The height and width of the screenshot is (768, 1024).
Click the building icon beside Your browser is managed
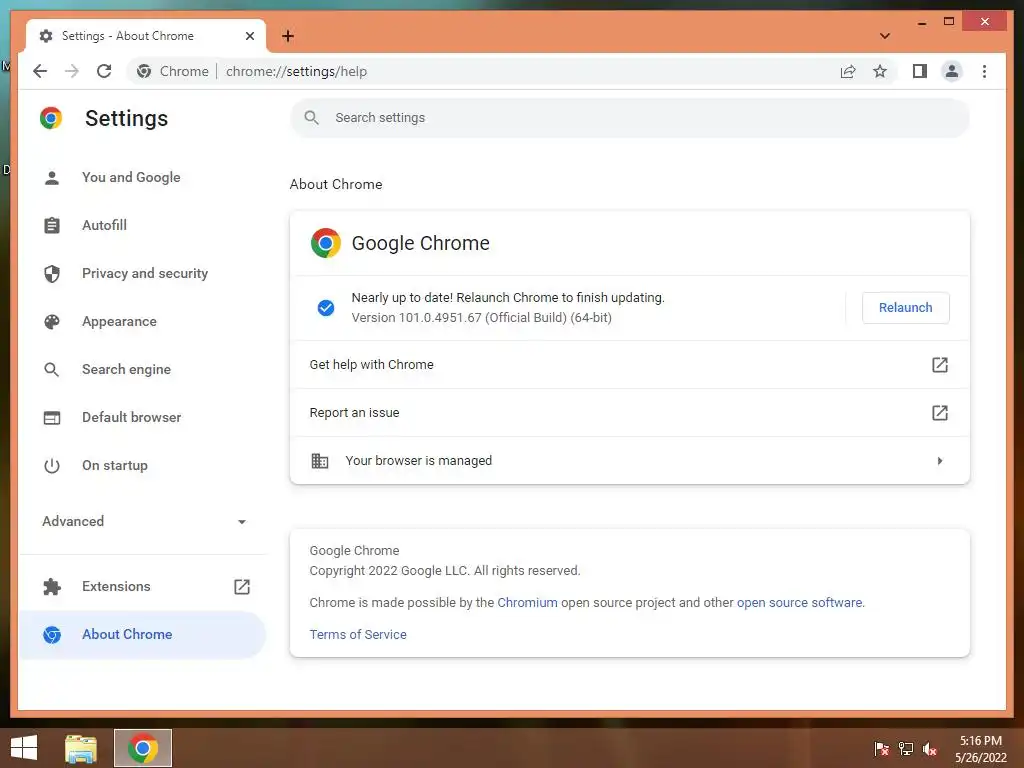[x=319, y=461]
